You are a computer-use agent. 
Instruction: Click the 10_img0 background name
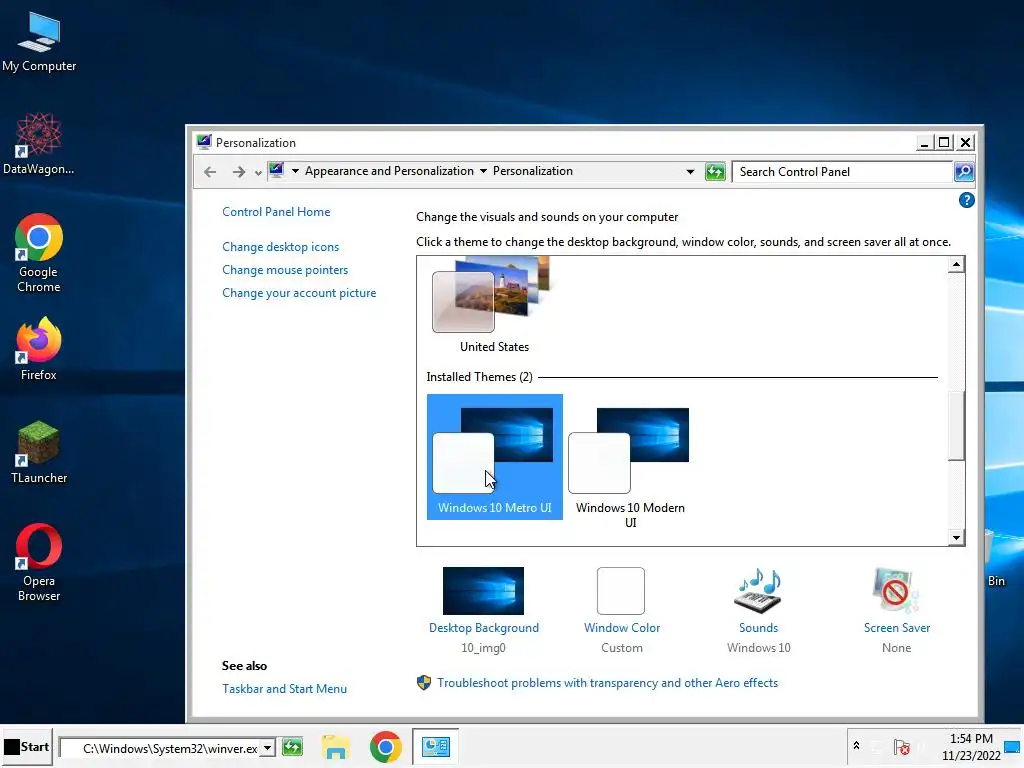[483, 648]
